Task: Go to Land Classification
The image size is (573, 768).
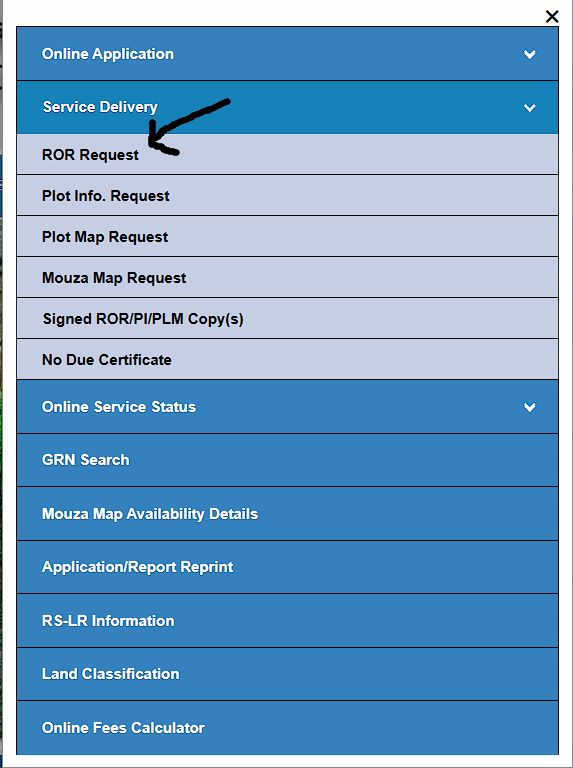Action: (287, 674)
